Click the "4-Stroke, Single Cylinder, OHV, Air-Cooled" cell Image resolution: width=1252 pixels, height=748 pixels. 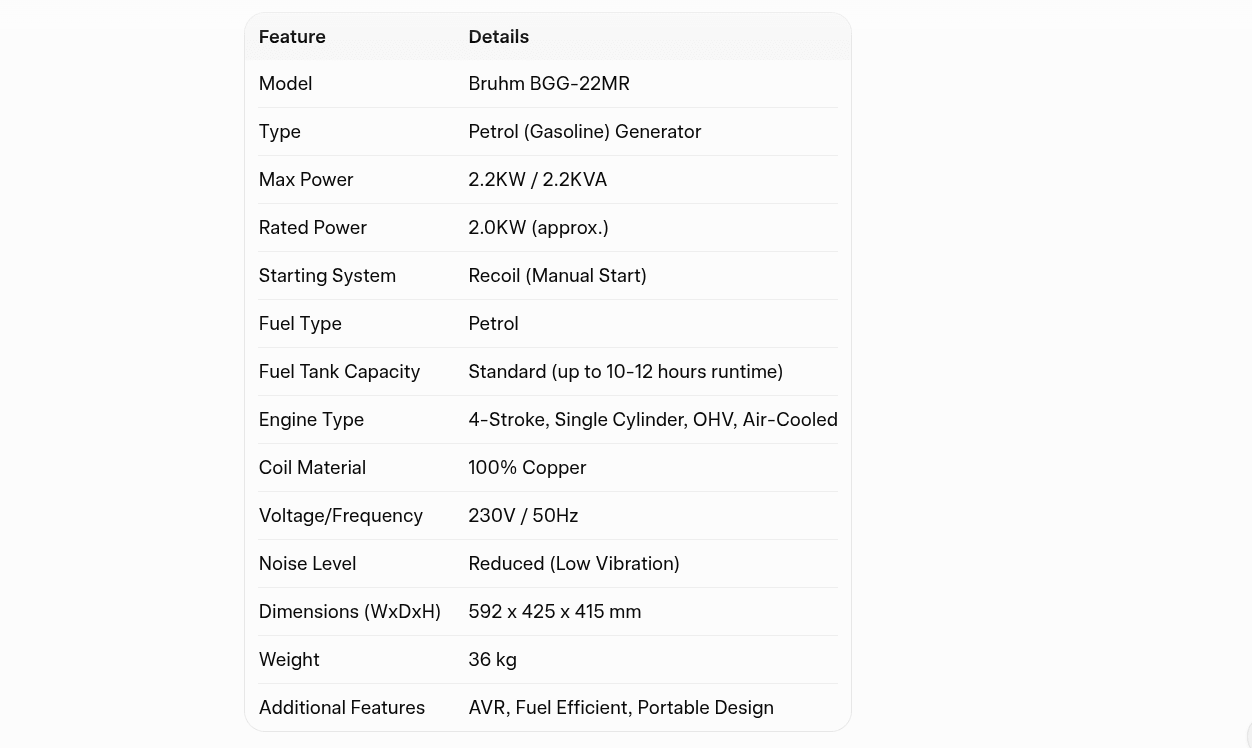652,420
